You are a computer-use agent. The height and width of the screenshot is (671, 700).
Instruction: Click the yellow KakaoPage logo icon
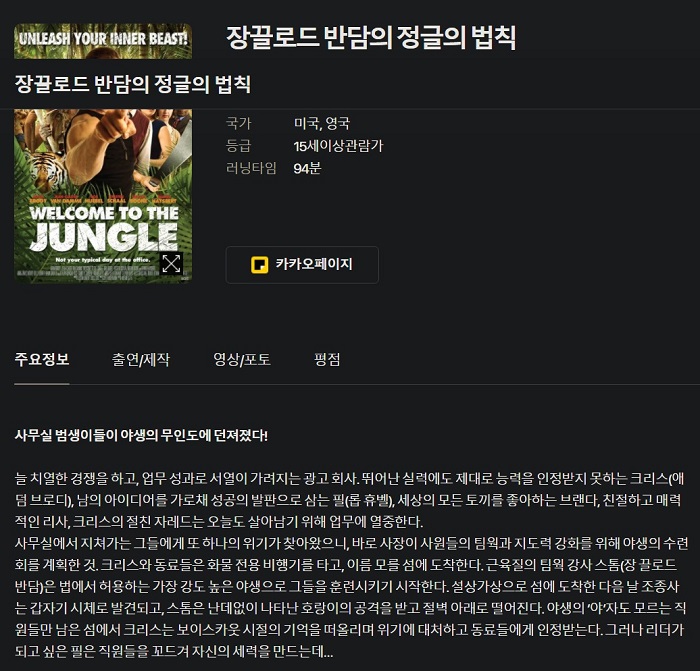click(x=259, y=265)
